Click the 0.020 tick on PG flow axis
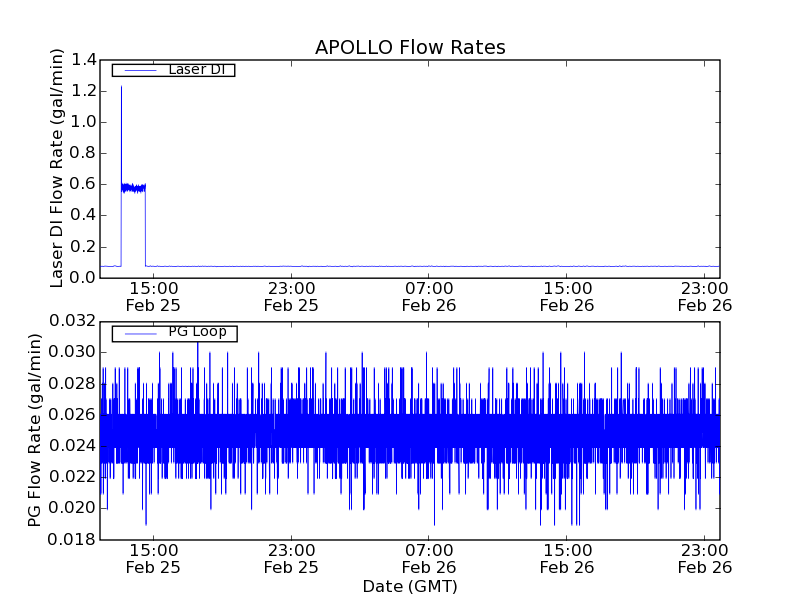 click(x=72, y=508)
